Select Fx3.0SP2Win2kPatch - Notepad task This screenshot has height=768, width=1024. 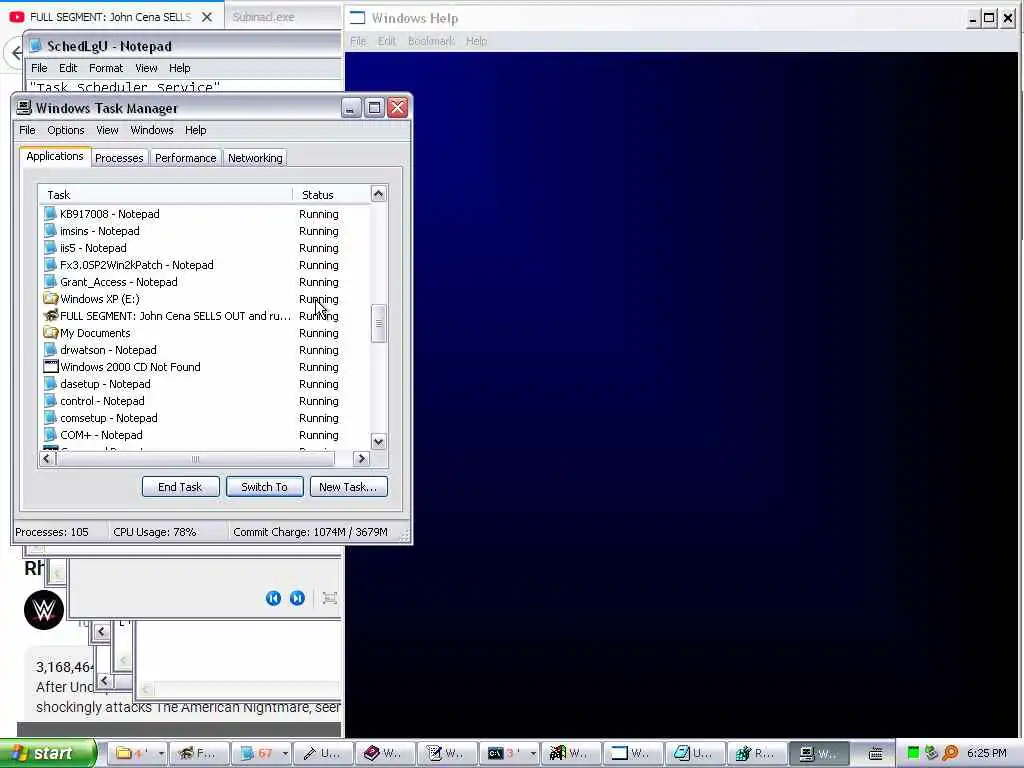[204, 265]
